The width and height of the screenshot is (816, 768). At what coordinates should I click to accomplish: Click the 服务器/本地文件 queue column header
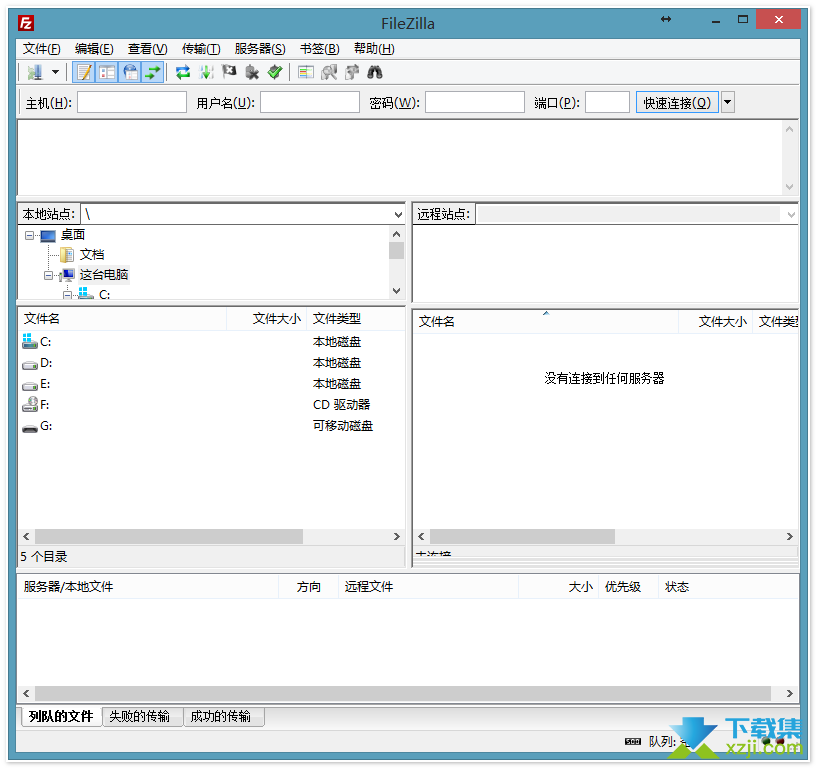pyautogui.click(x=148, y=587)
